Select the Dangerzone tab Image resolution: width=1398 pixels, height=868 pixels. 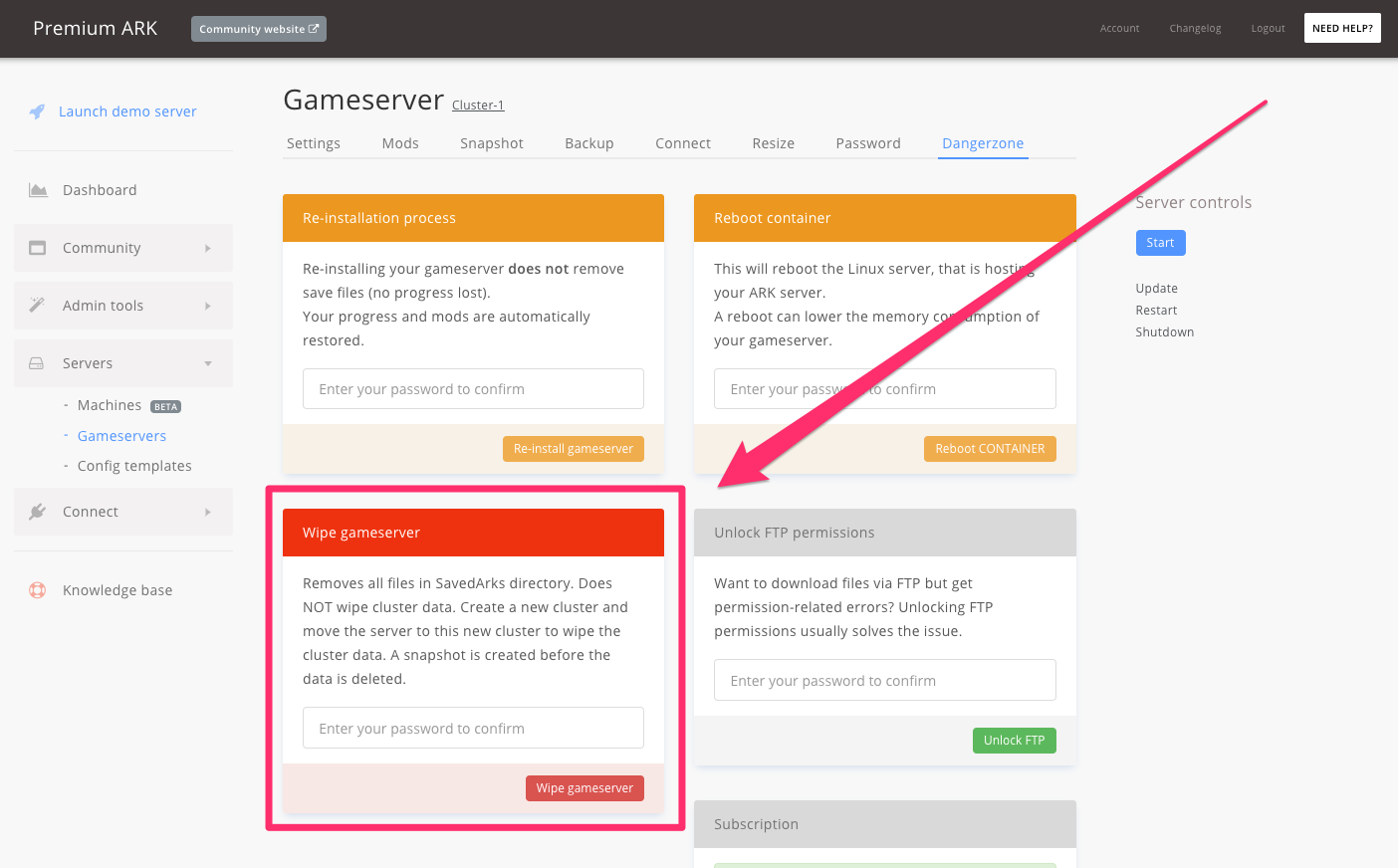point(983,143)
